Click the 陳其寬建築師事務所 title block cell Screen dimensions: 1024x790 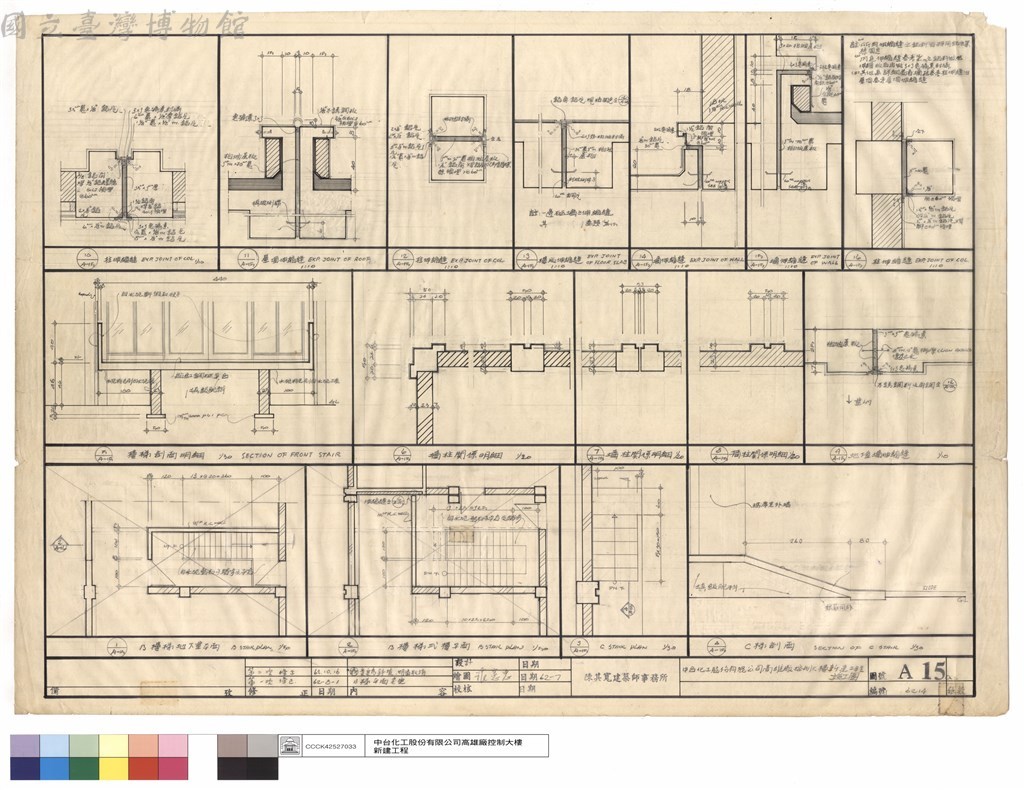click(625, 678)
